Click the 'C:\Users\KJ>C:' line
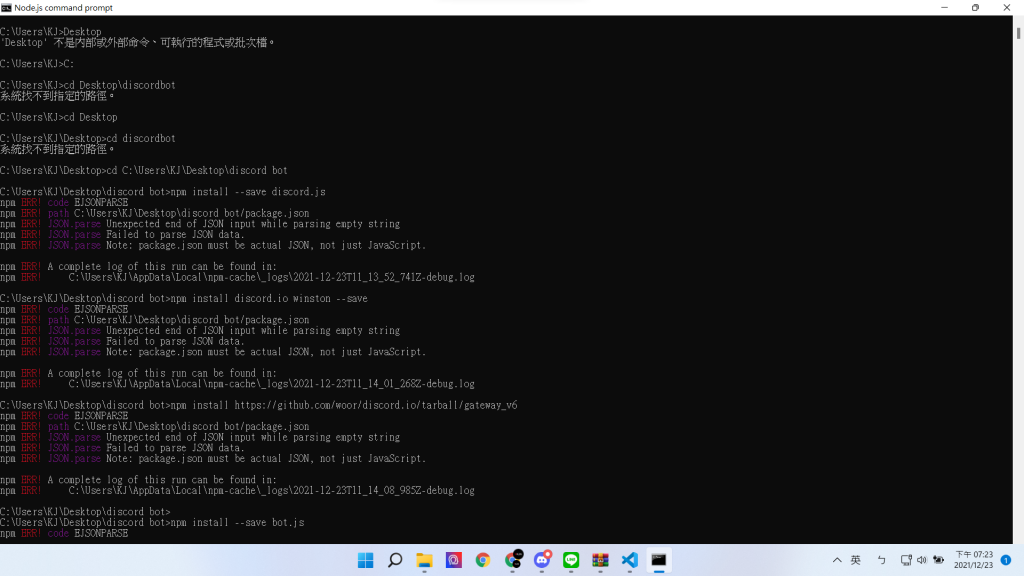This screenshot has height=576, width=1024. (x=37, y=63)
